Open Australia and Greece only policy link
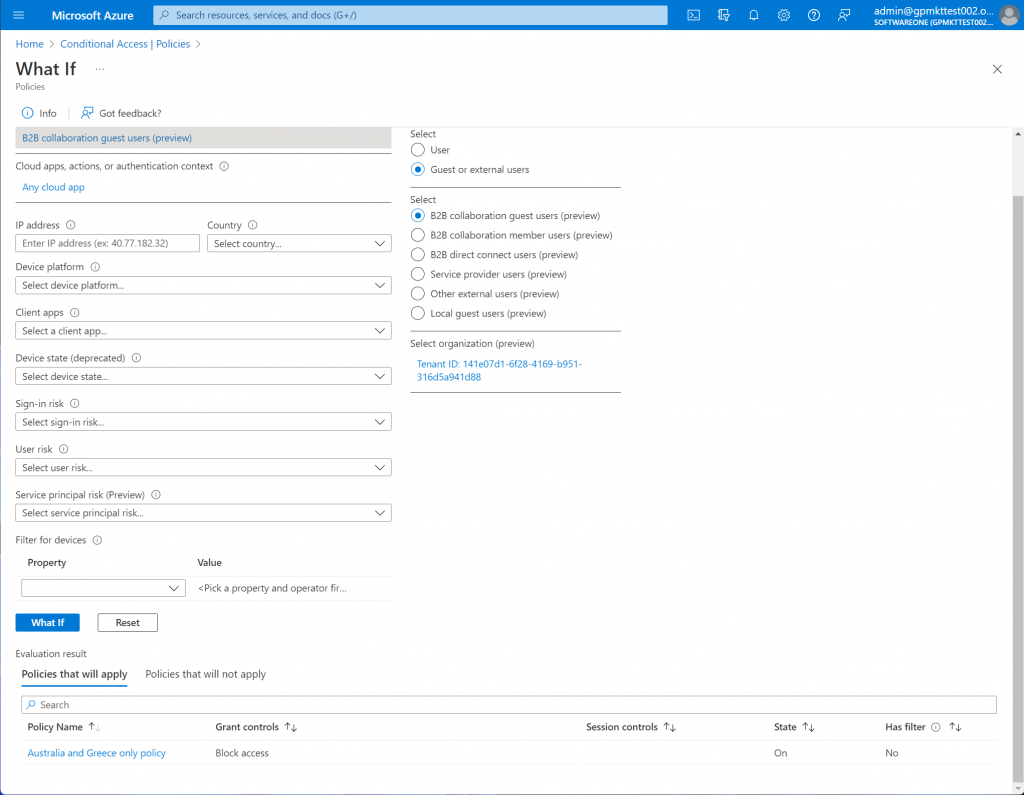Image resolution: width=1024 pixels, height=795 pixels. tap(97, 753)
